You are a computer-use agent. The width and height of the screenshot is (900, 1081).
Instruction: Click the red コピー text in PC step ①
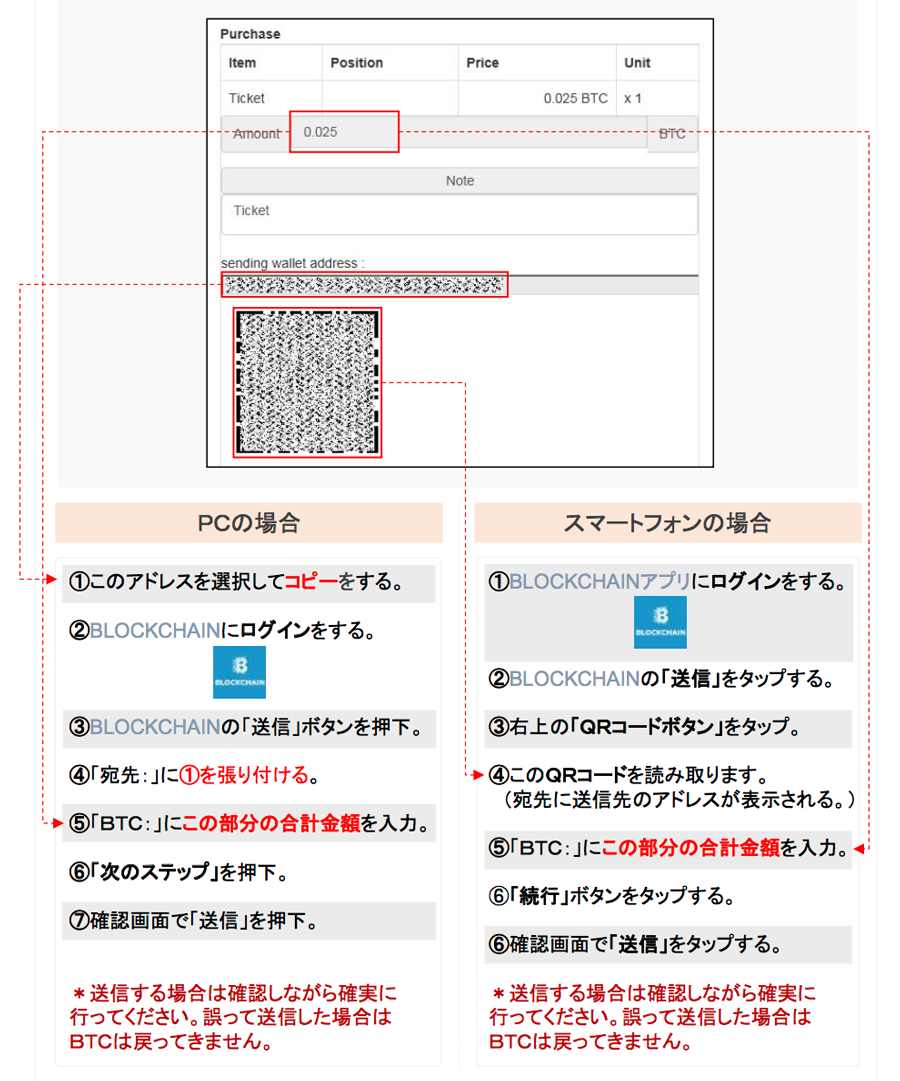coord(311,581)
